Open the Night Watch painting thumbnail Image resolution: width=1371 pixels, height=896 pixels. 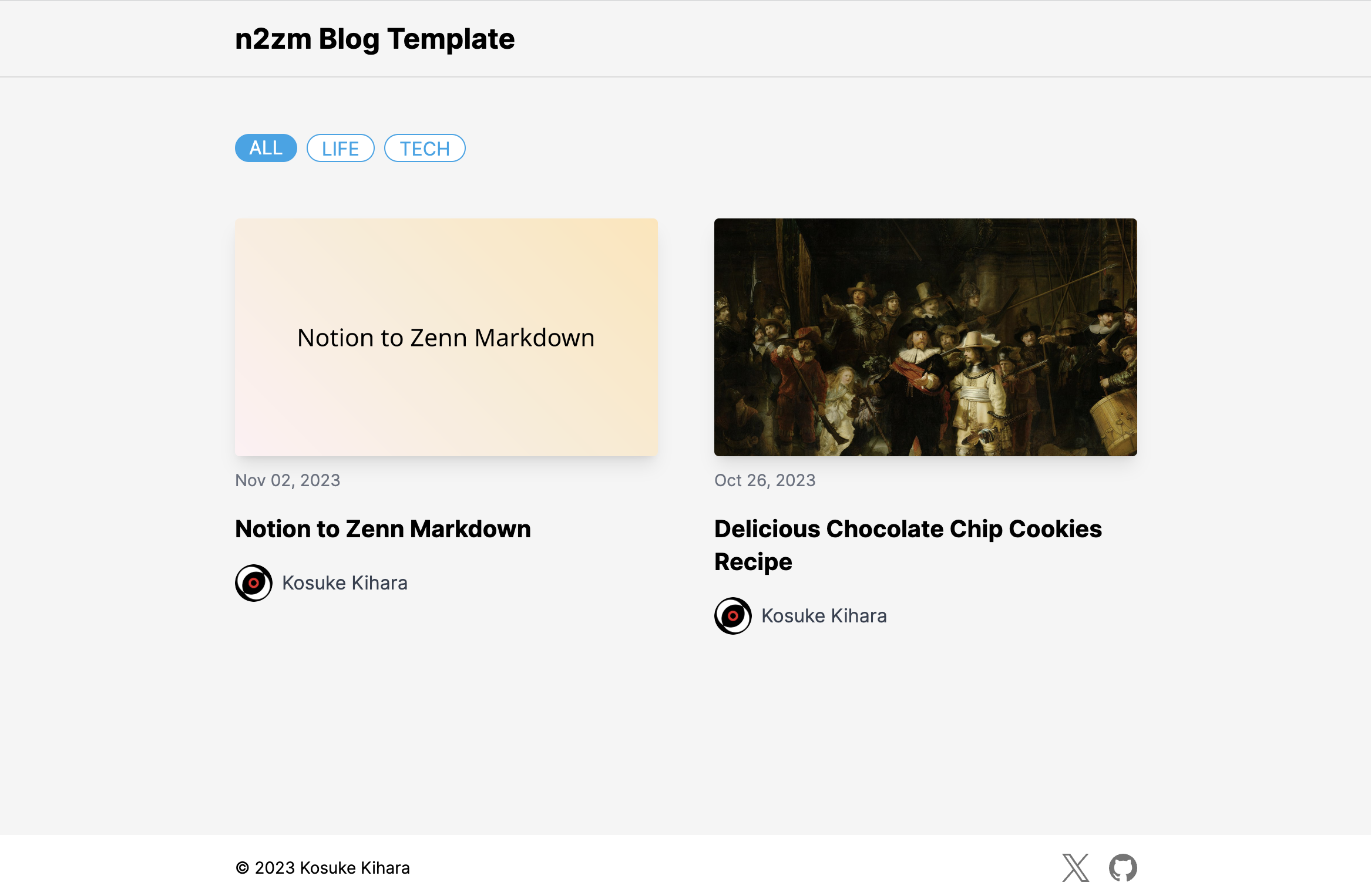click(x=926, y=337)
